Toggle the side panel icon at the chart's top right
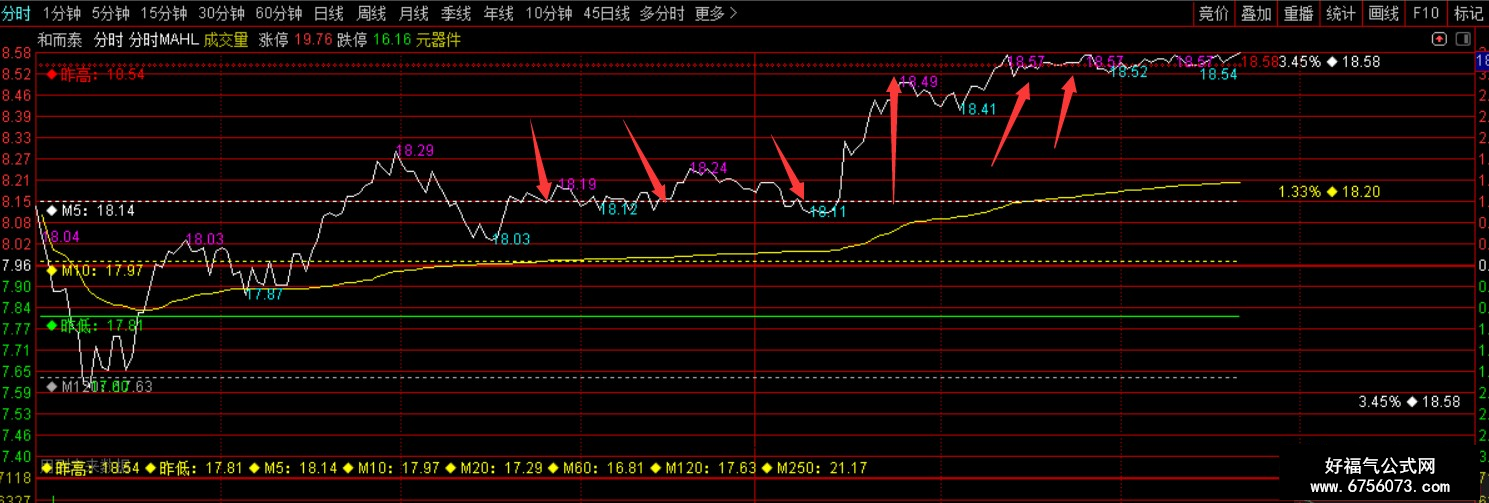 click(x=1462, y=40)
